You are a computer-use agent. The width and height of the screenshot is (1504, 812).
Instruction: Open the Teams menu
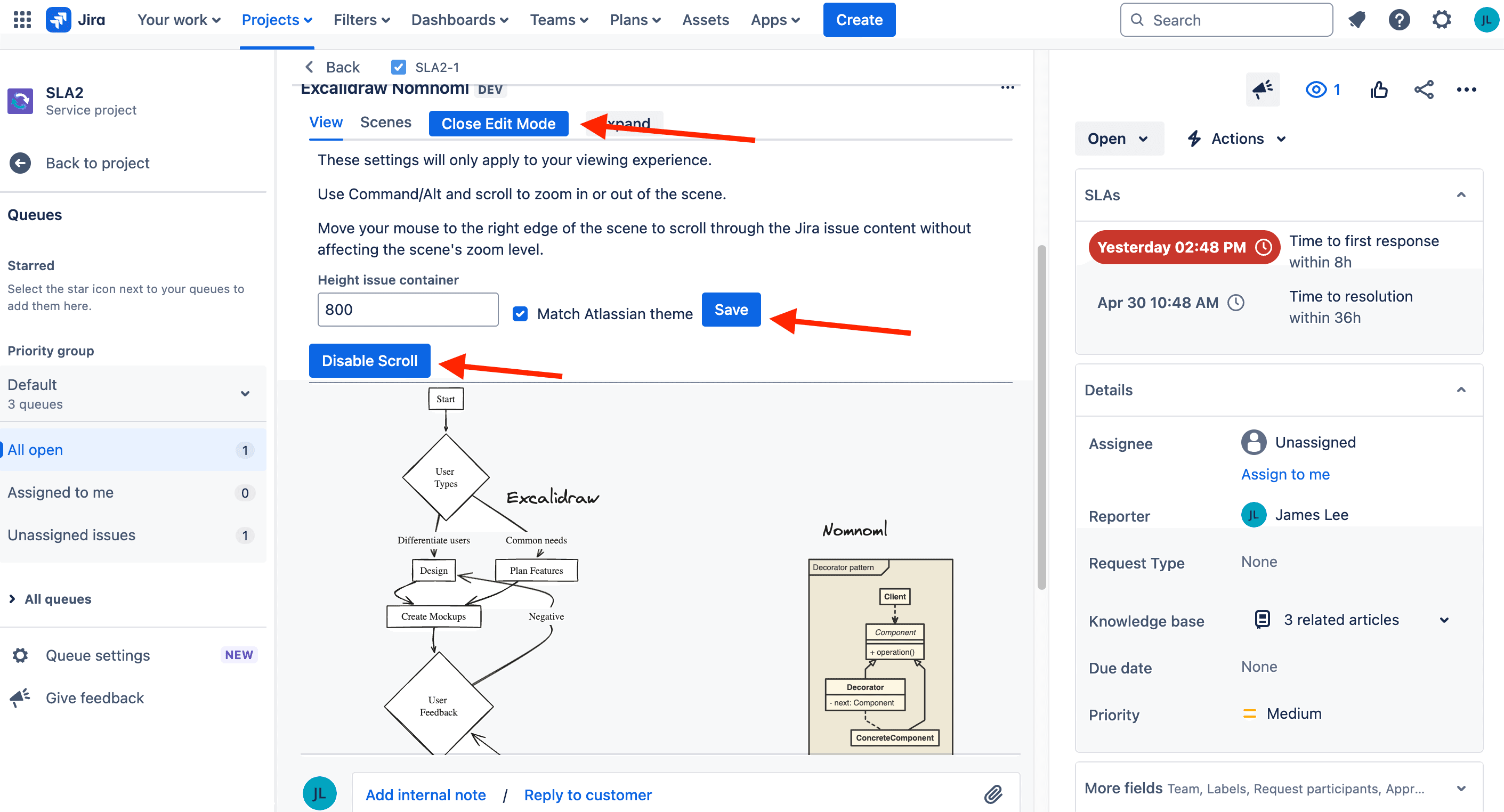(x=559, y=20)
